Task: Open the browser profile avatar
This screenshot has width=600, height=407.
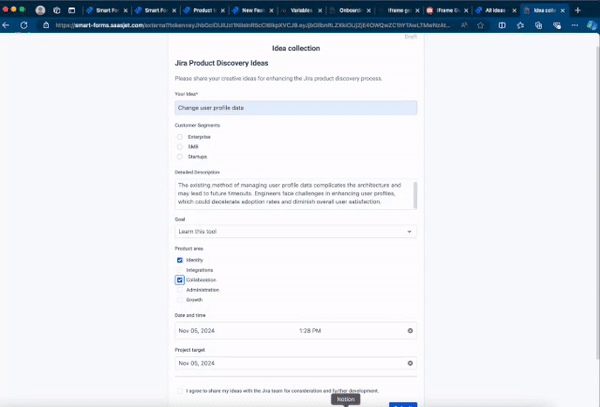Action: pos(40,10)
